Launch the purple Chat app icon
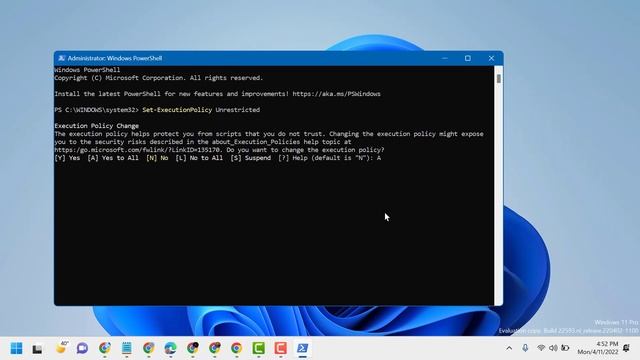Screen dimensions: 640x360 (82, 348)
